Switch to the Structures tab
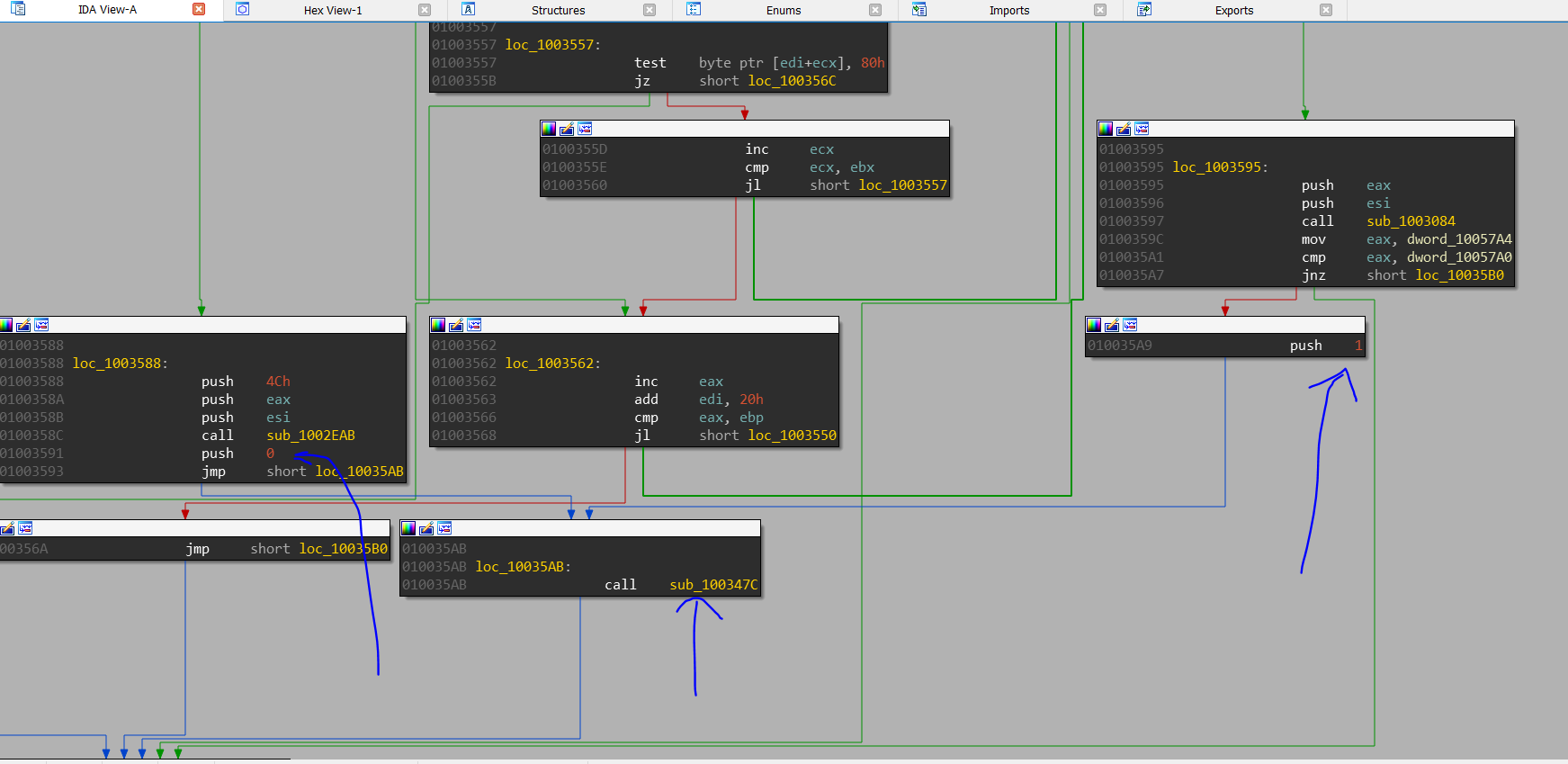This screenshot has height=764, width=1568. point(558,11)
